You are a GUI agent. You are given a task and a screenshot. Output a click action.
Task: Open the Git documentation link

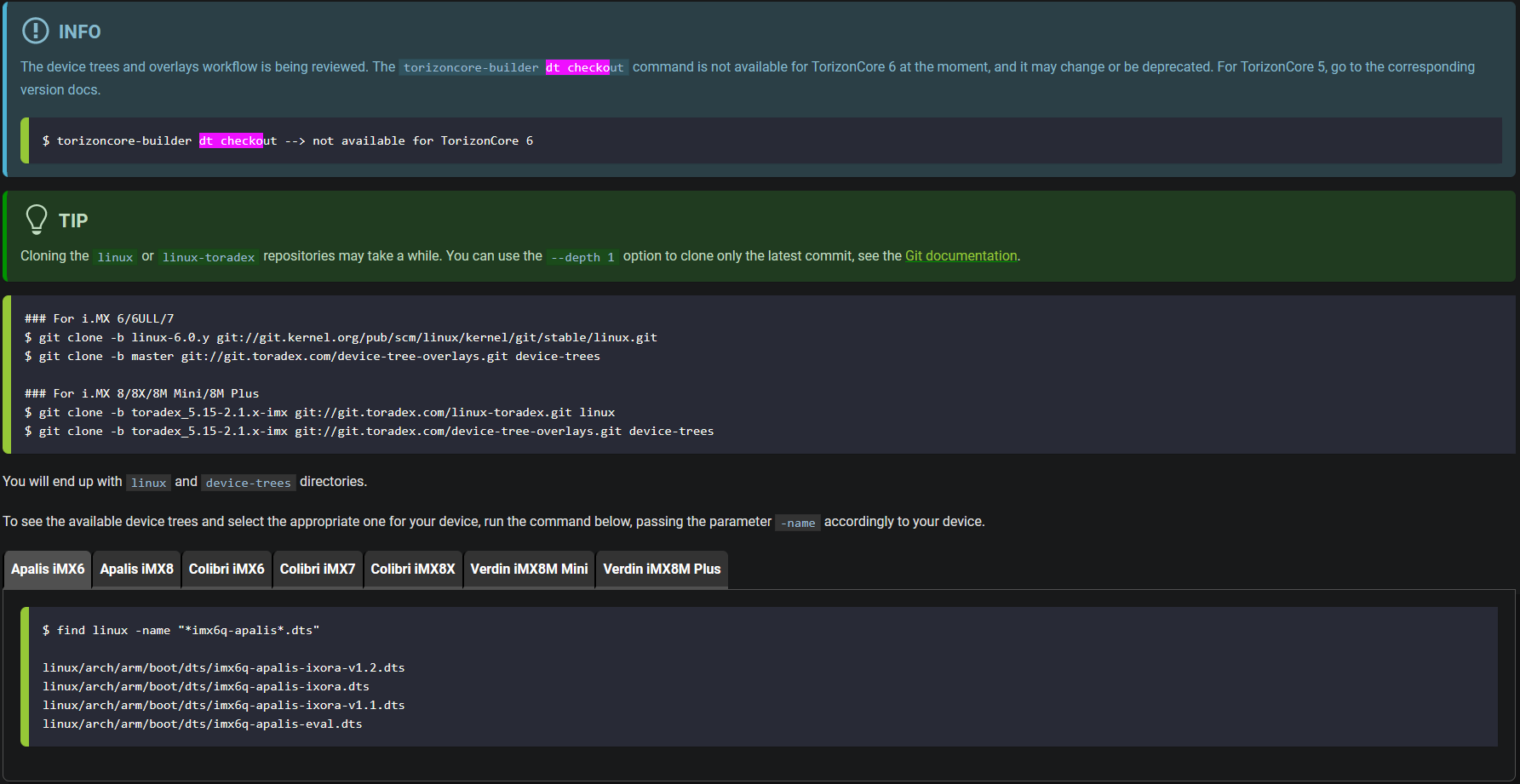(961, 255)
